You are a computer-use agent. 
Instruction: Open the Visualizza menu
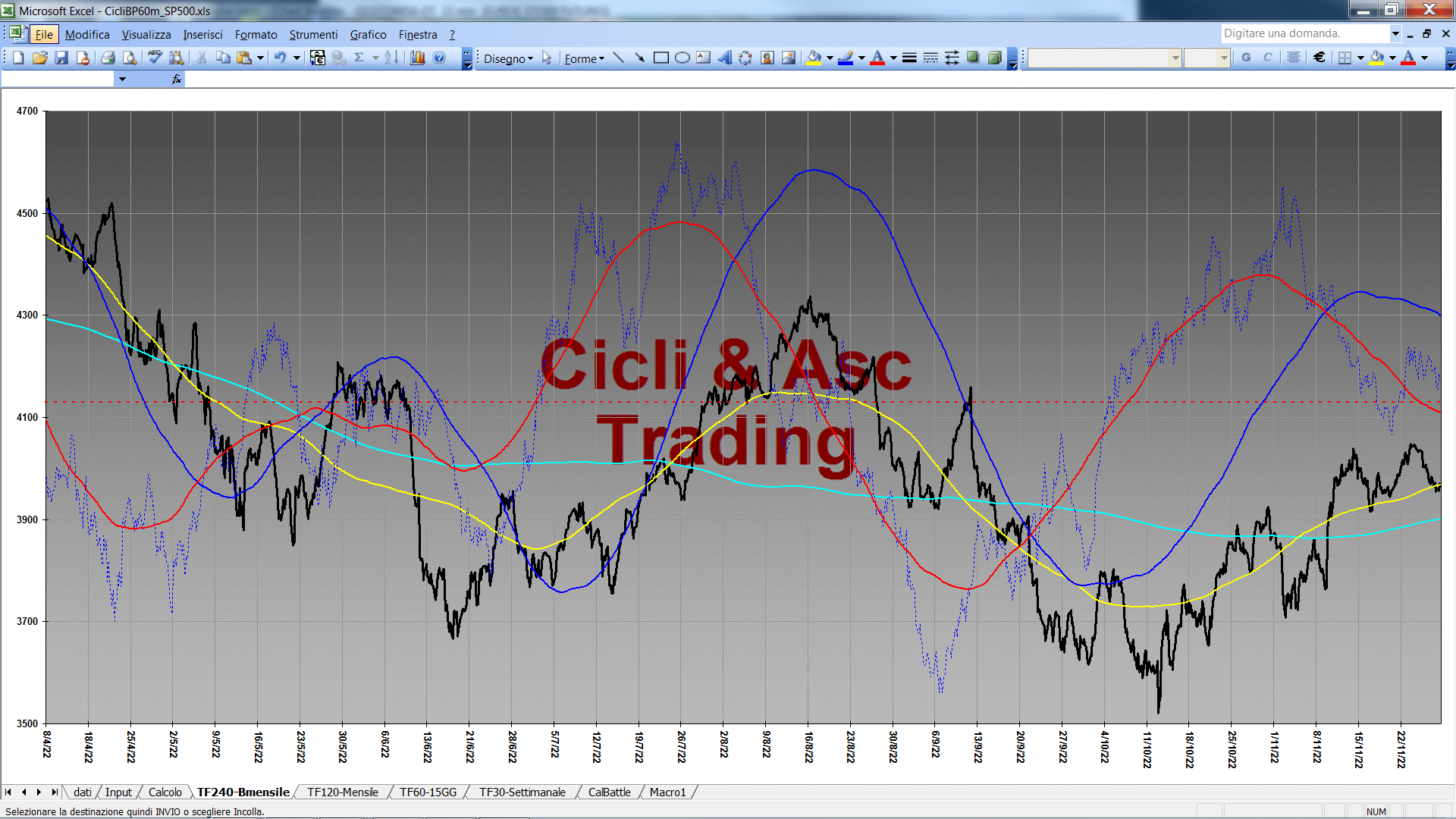tap(146, 34)
